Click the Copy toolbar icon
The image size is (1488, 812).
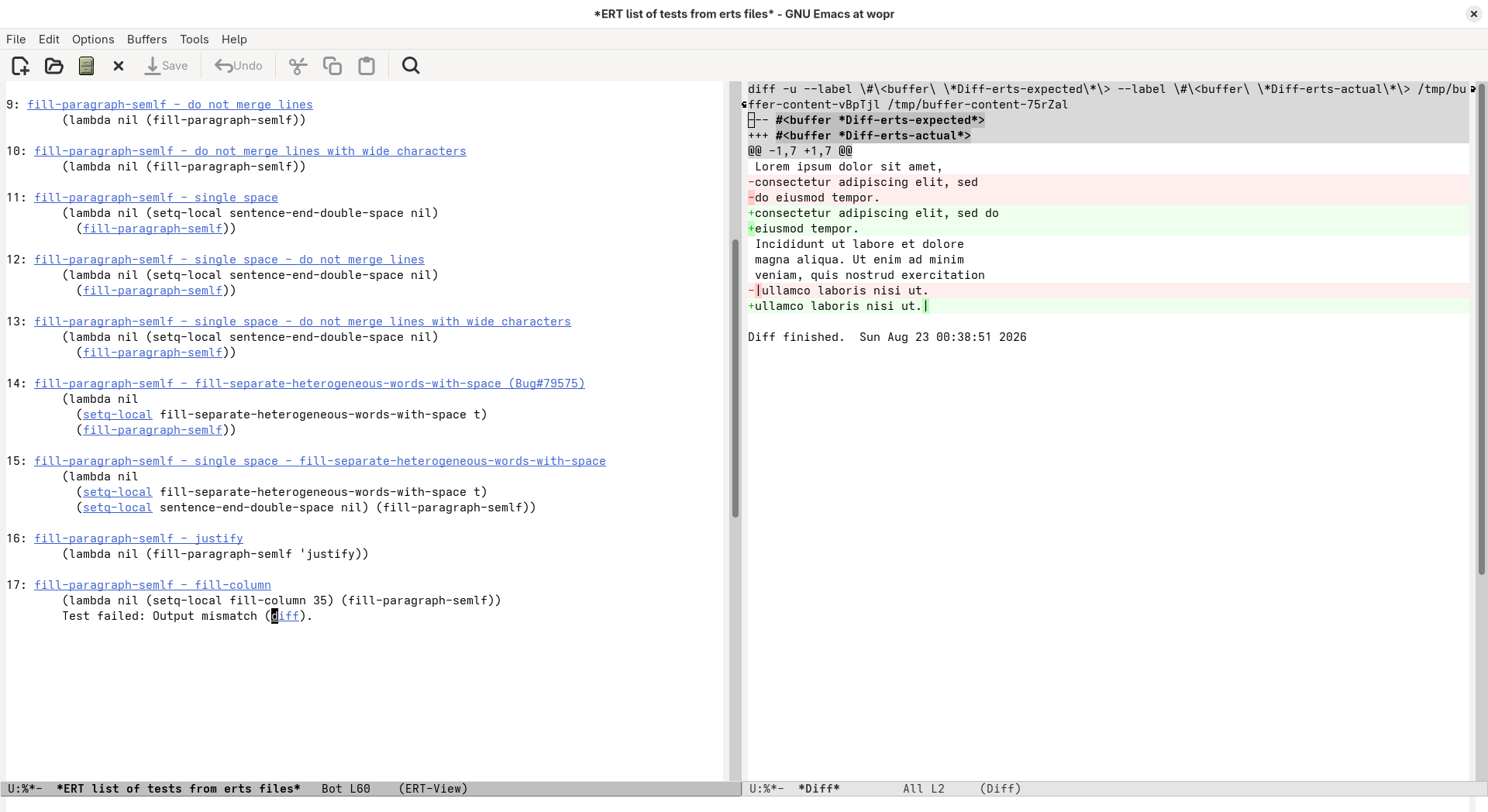[332, 66]
